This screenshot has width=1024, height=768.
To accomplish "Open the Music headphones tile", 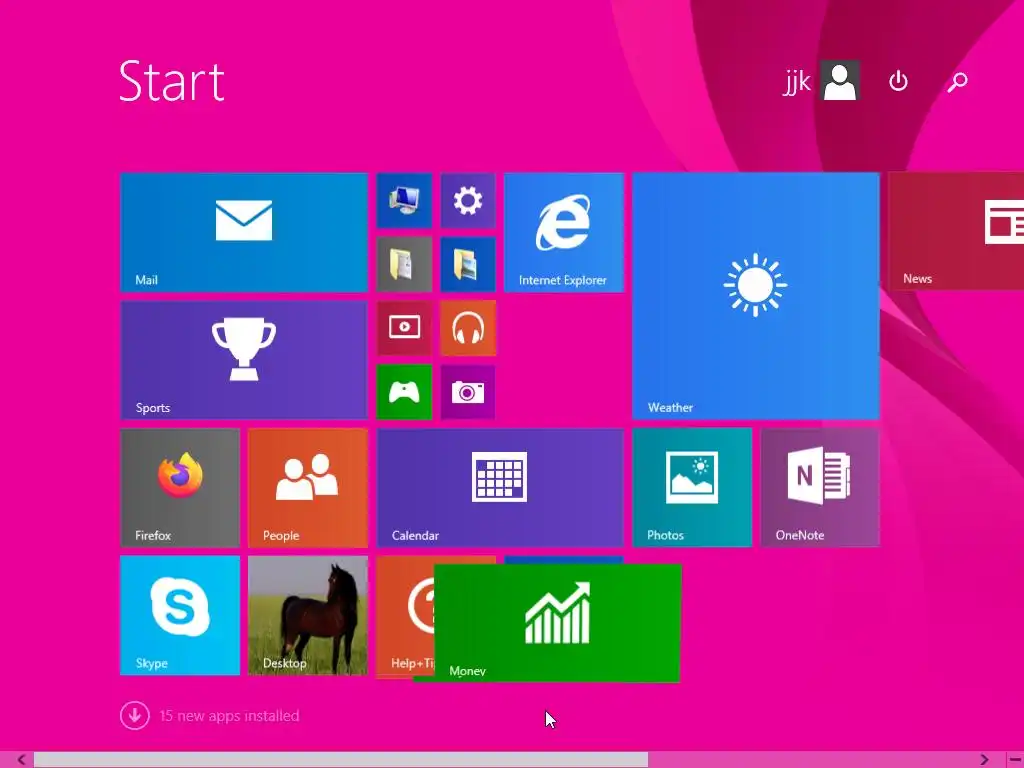I will 468,328.
